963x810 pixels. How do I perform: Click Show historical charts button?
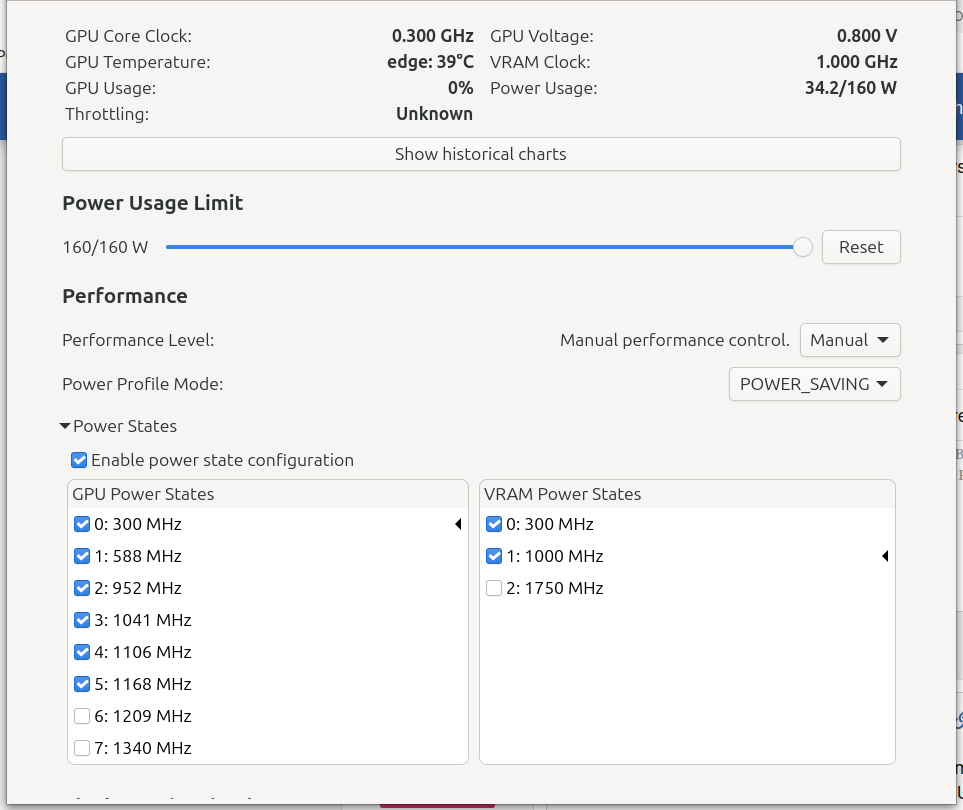click(x=481, y=154)
